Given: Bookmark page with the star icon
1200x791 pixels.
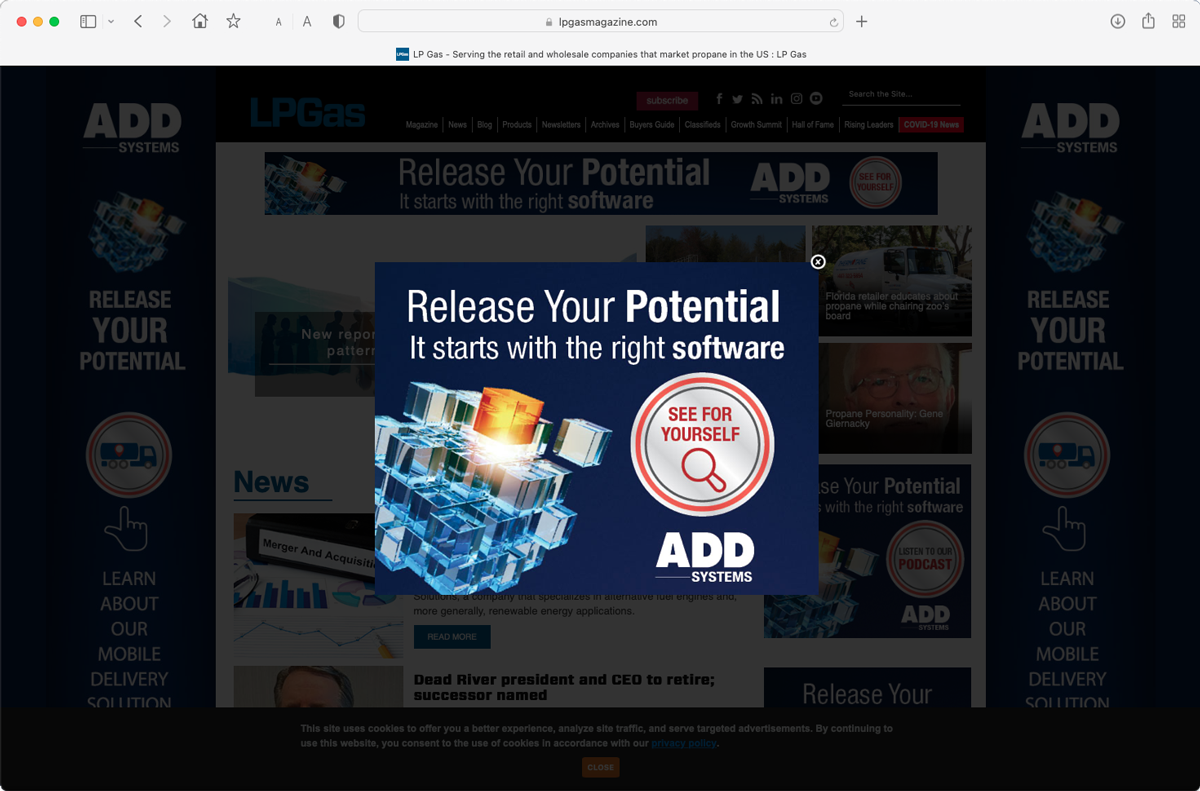Looking at the screenshot, I should [233, 22].
